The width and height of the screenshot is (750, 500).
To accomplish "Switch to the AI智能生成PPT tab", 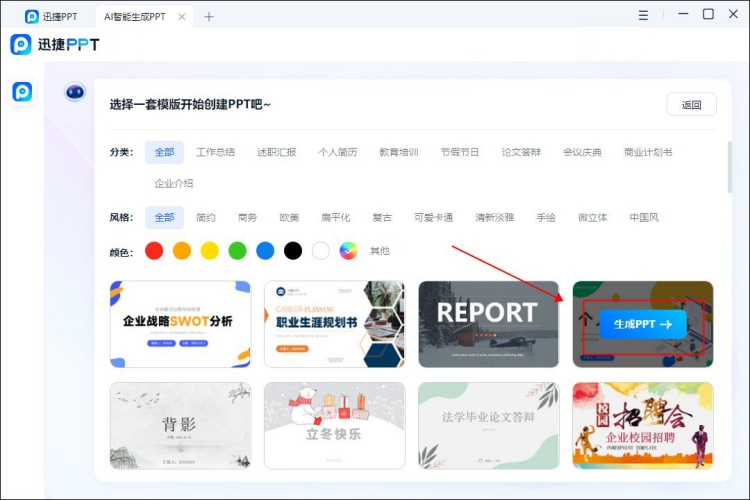I will [135, 17].
